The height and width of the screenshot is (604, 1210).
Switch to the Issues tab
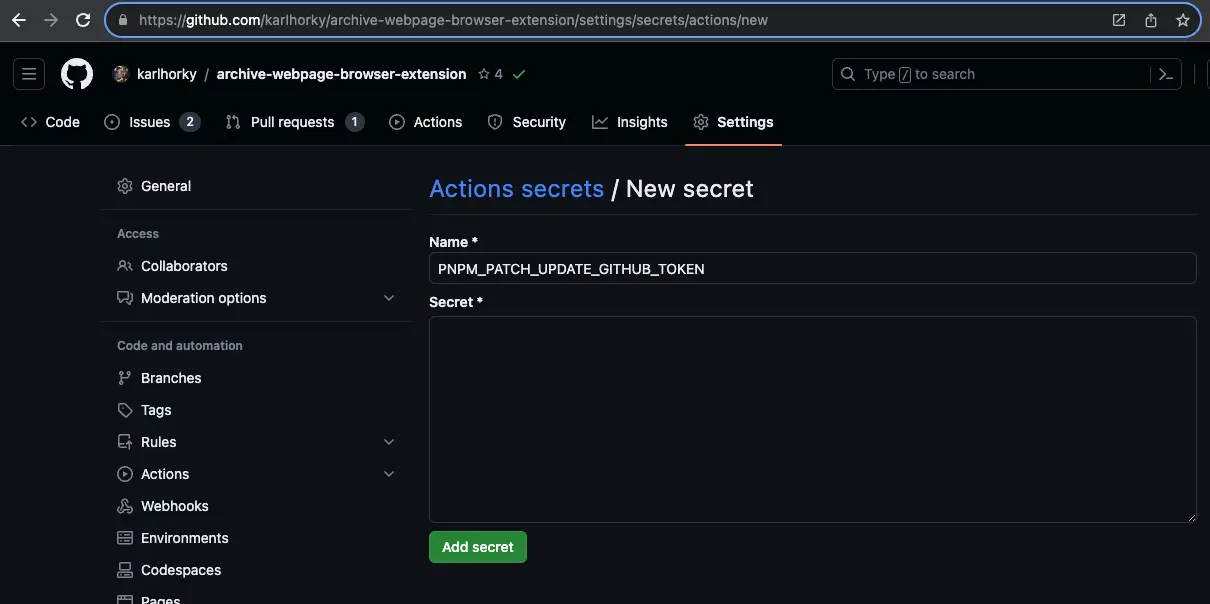pyautogui.click(x=152, y=122)
